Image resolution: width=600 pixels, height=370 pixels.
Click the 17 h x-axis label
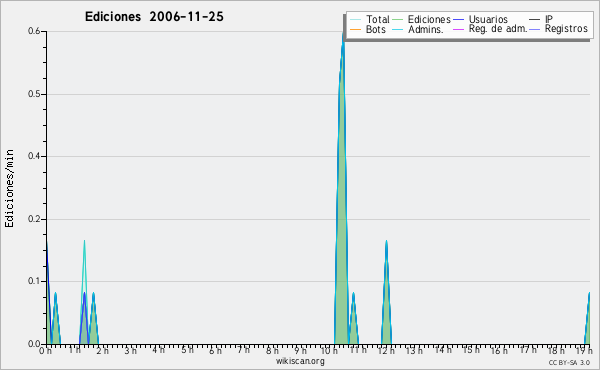pos(528,350)
